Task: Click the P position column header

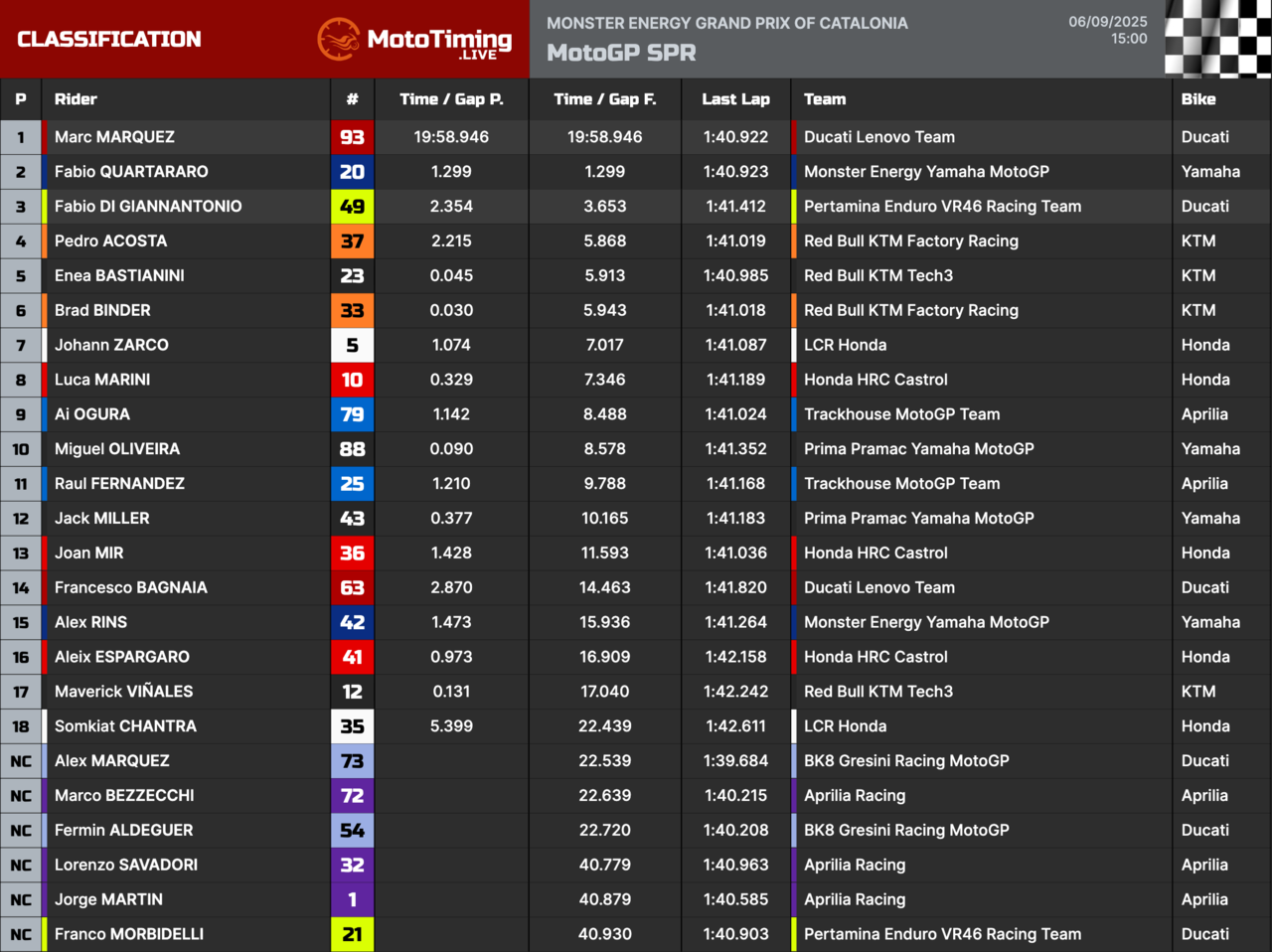Action: click(20, 99)
